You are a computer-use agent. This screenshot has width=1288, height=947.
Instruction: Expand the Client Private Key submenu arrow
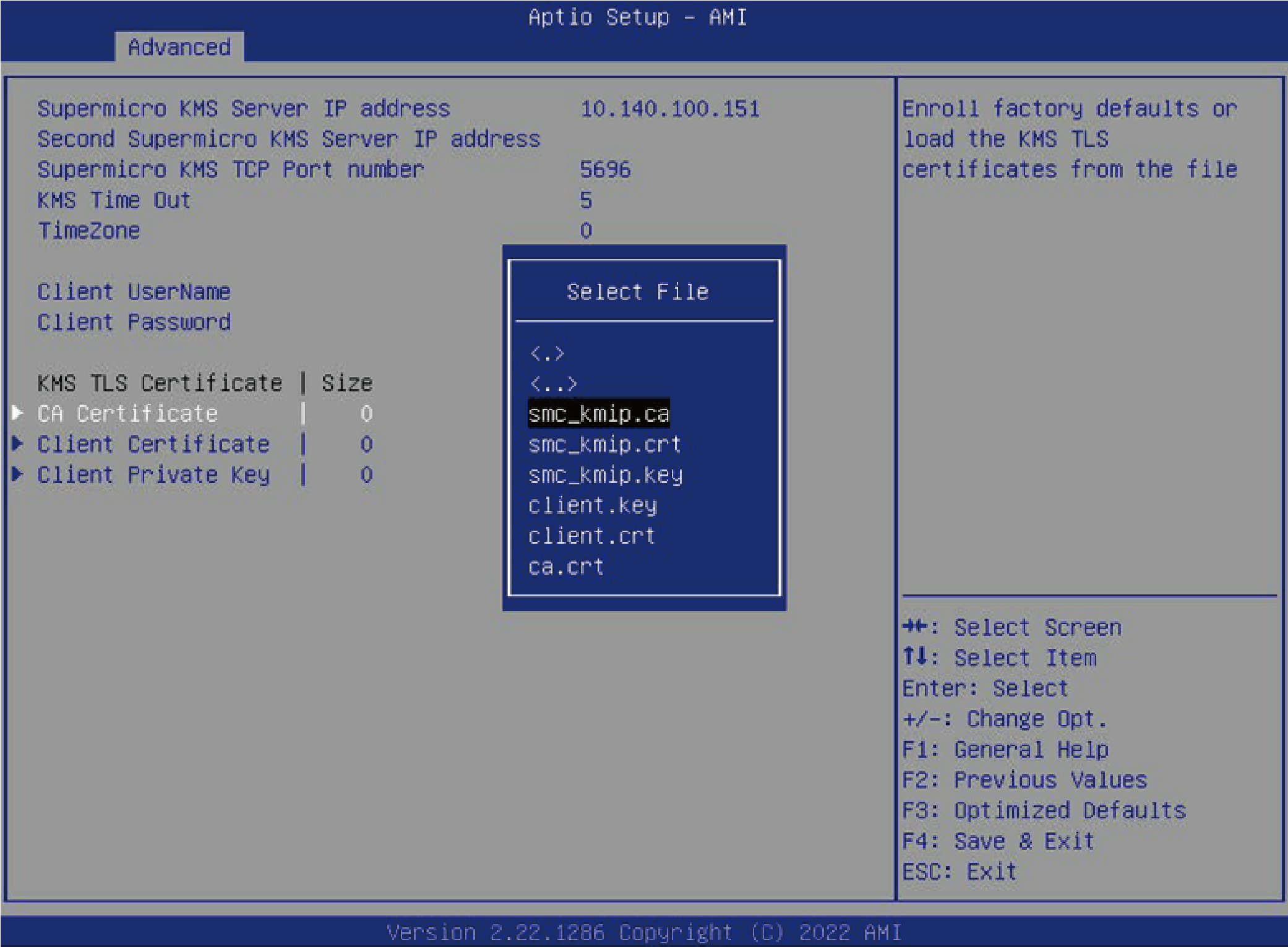(18, 474)
